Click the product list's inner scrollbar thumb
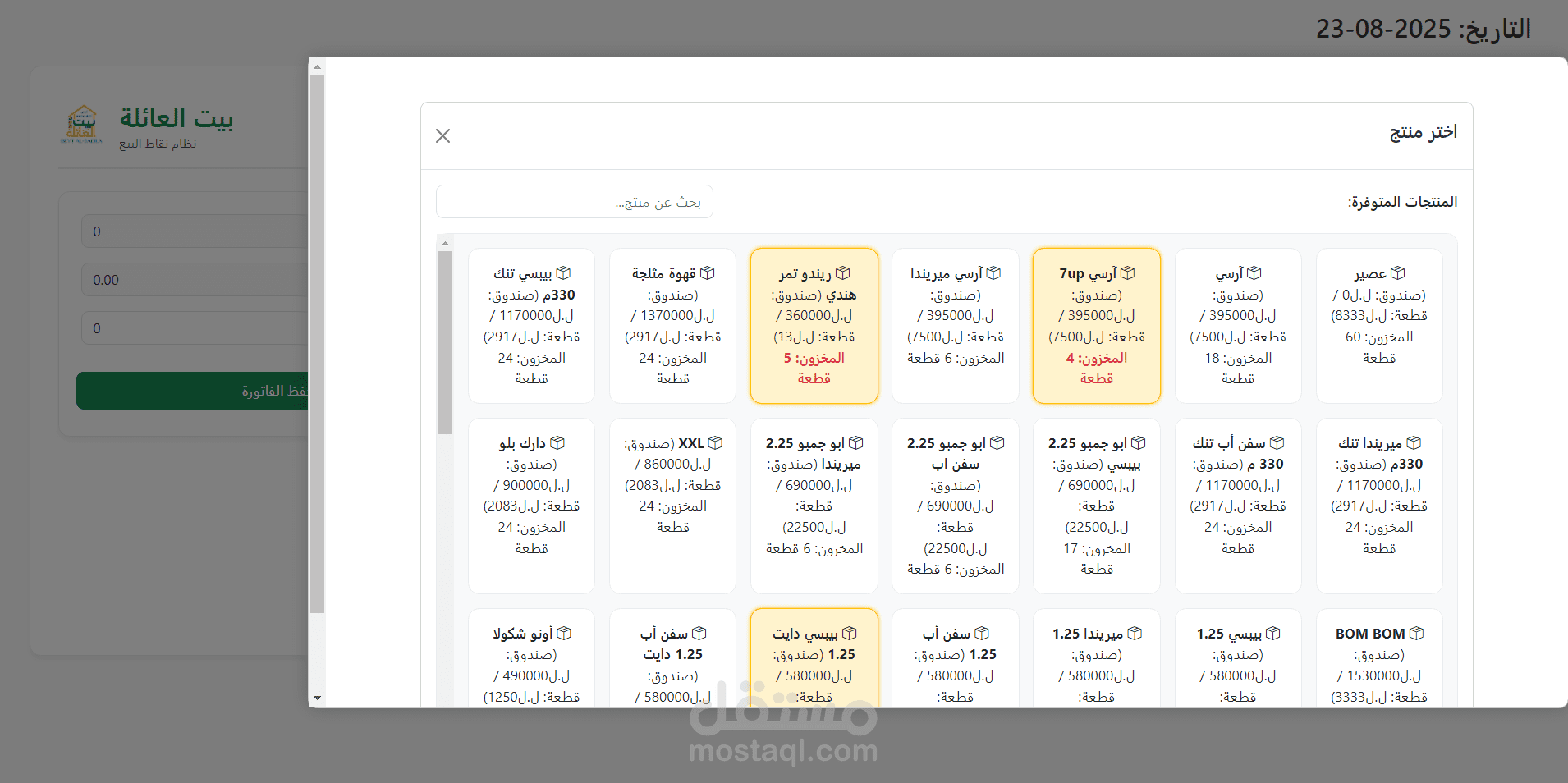 (446, 342)
